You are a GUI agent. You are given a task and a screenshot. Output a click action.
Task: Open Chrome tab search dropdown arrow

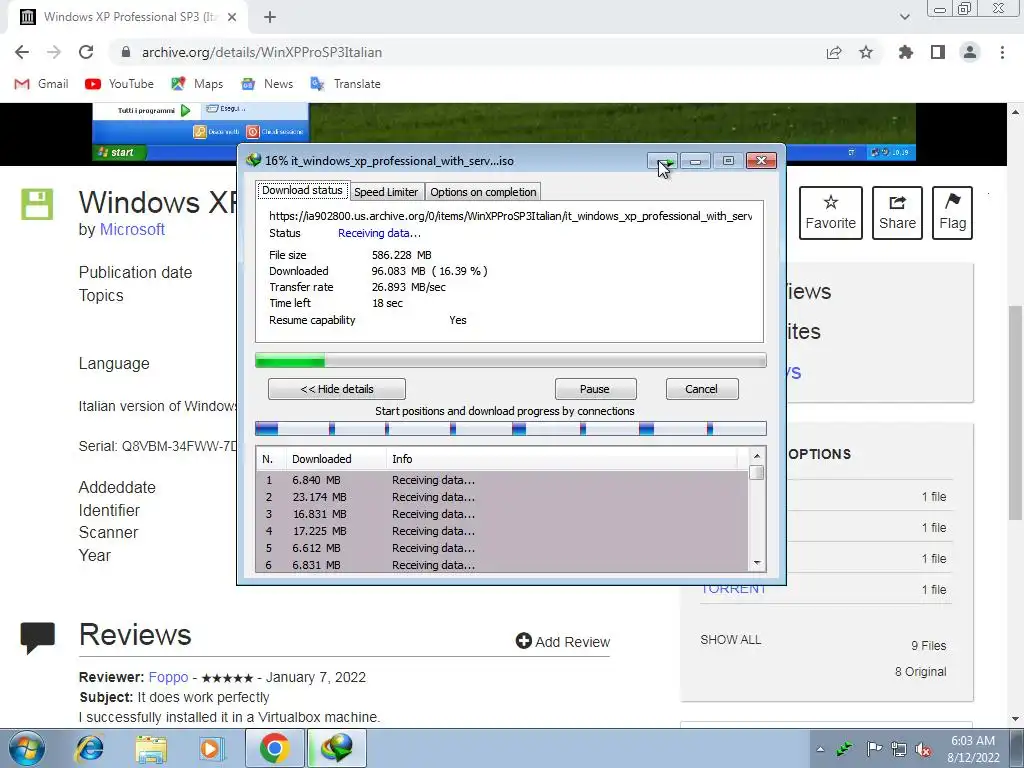pyautogui.click(x=904, y=17)
